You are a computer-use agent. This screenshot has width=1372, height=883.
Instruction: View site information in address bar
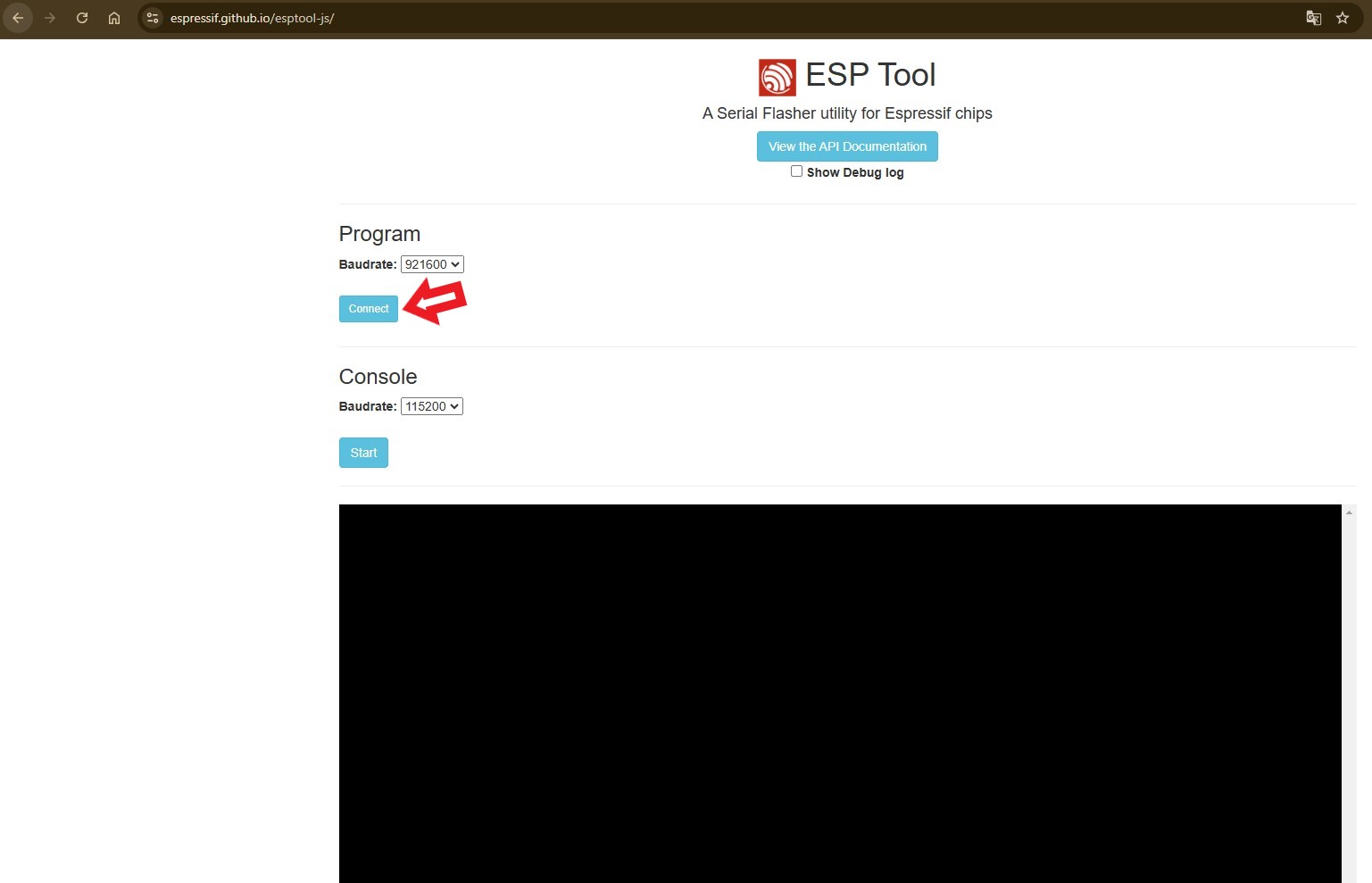[x=153, y=18]
